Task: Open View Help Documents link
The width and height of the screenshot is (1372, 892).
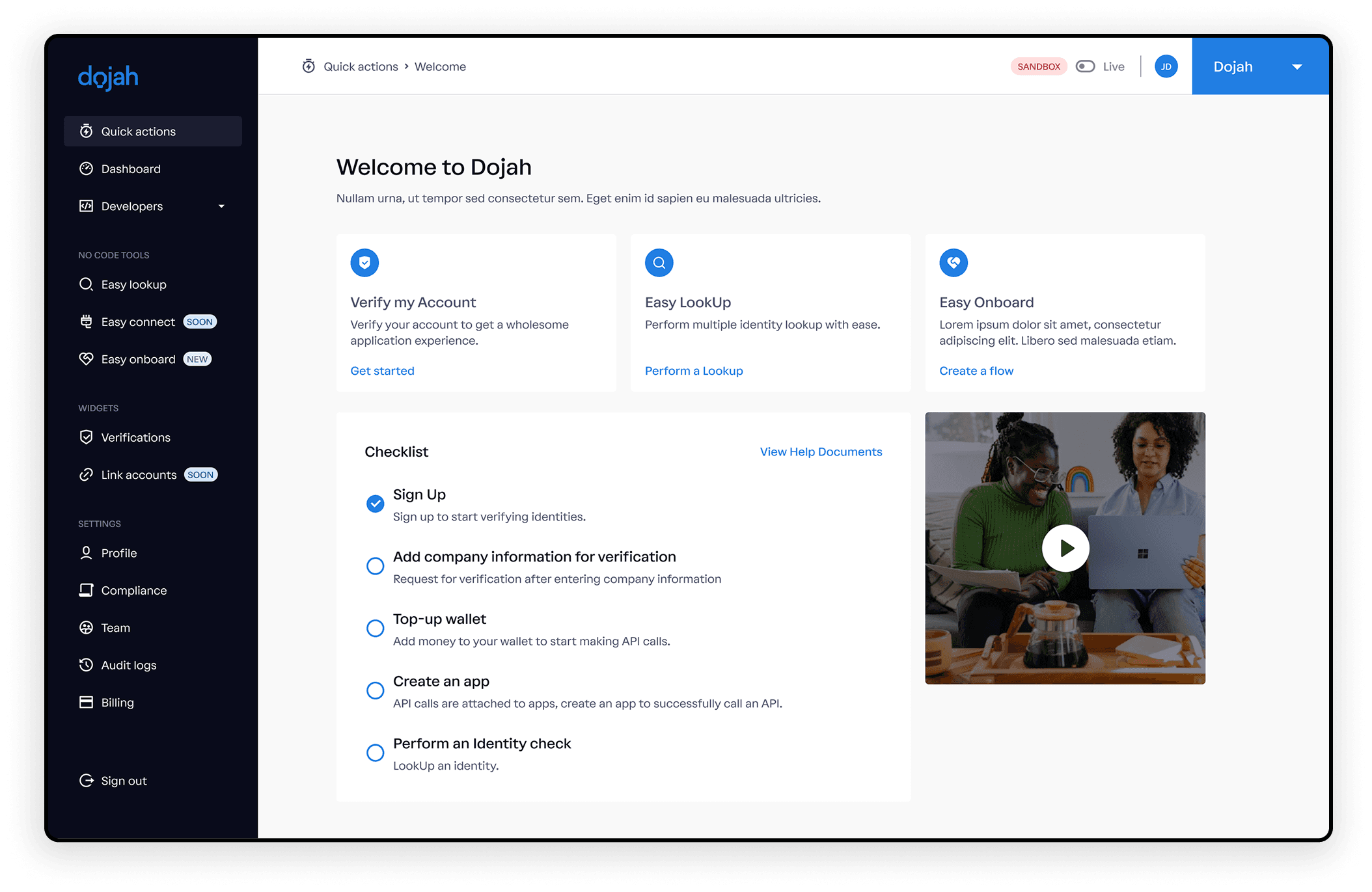Action: pos(821,452)
